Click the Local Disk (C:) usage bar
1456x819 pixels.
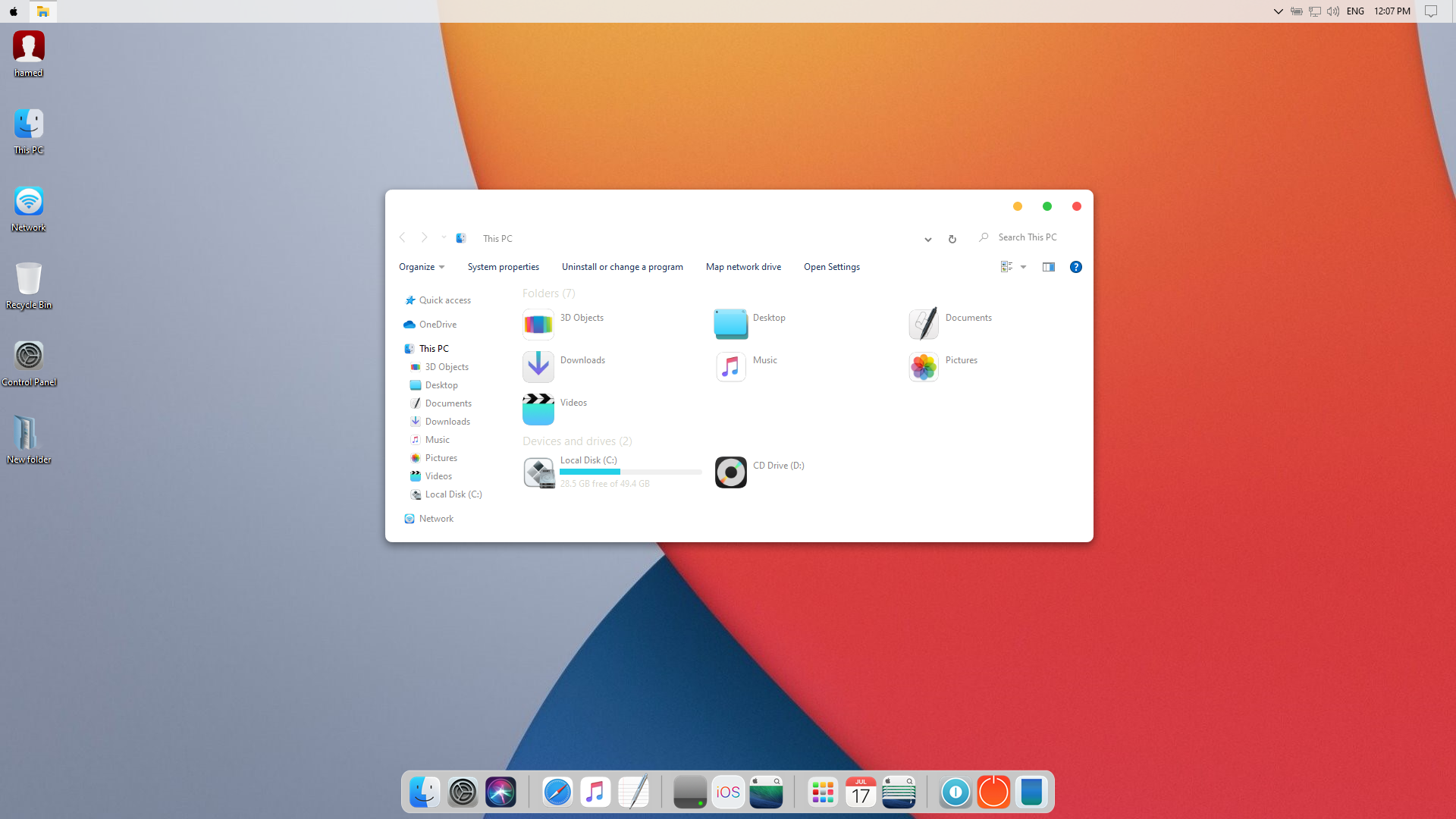[x=631, y=472]
